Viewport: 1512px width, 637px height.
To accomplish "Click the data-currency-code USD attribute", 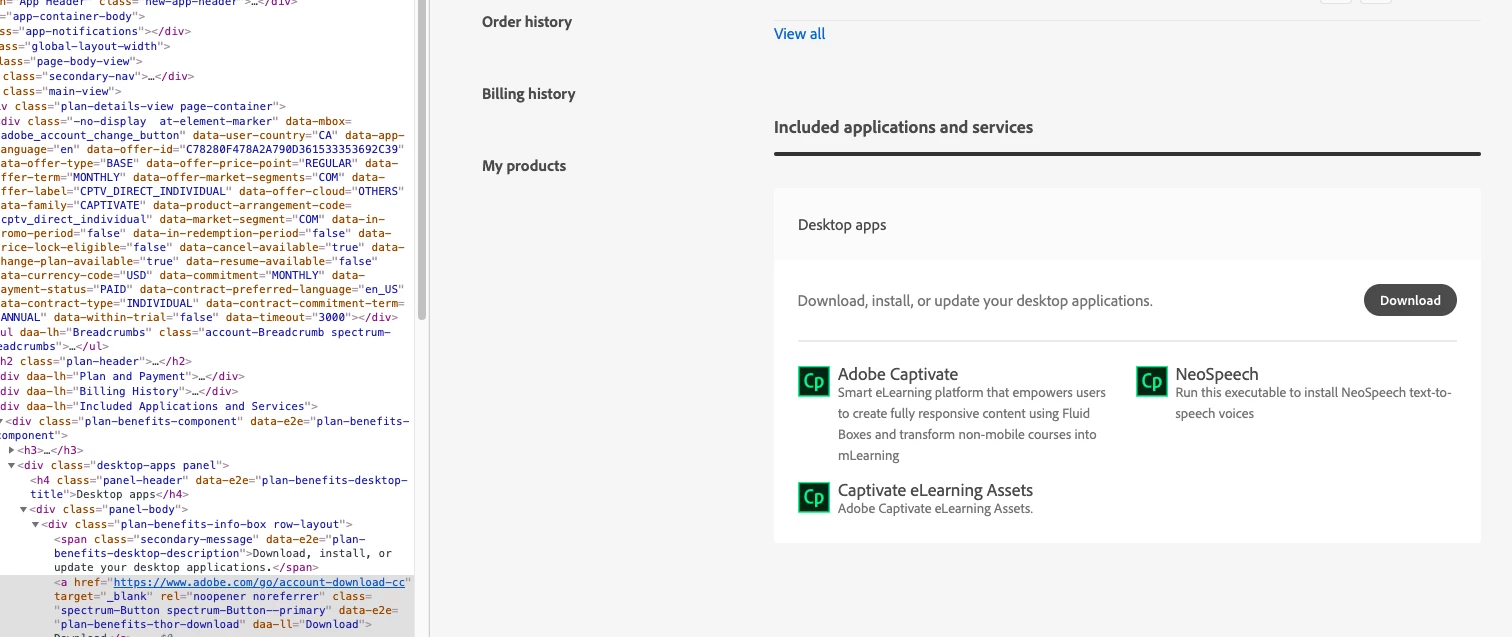I will coord(76,274).
